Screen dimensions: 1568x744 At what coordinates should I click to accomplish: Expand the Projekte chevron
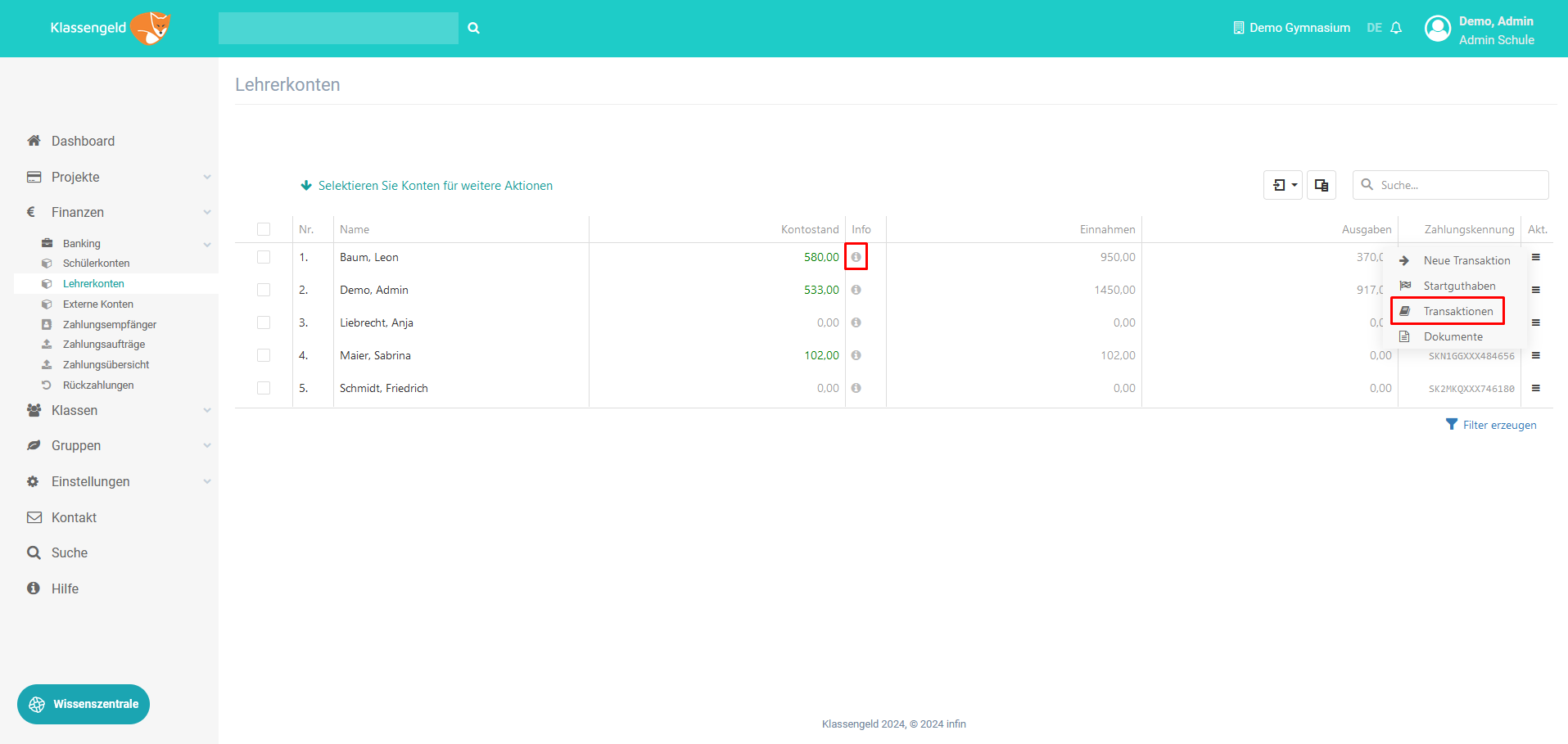(207, 177)
